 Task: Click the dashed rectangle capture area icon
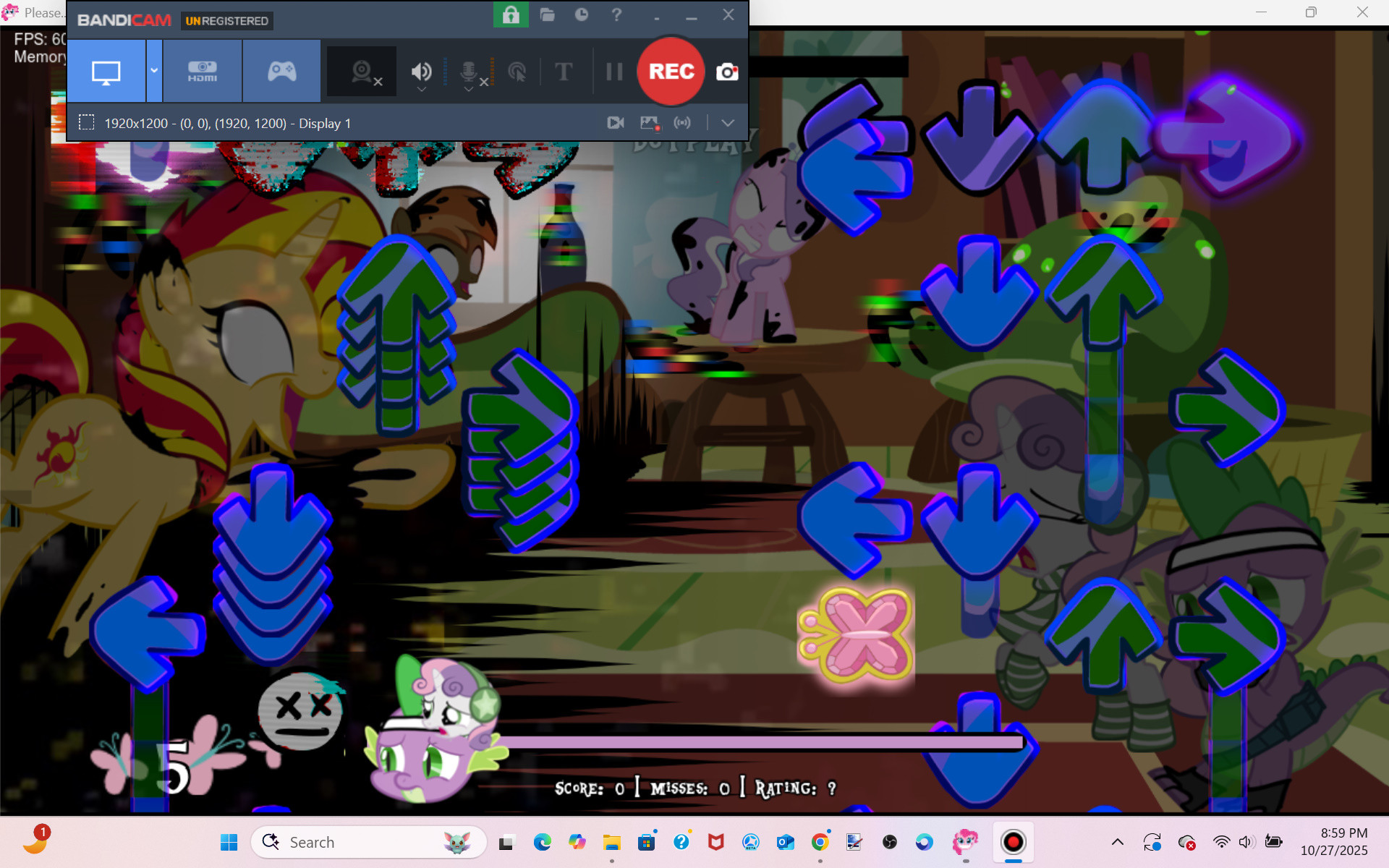[x=87, y=122]
